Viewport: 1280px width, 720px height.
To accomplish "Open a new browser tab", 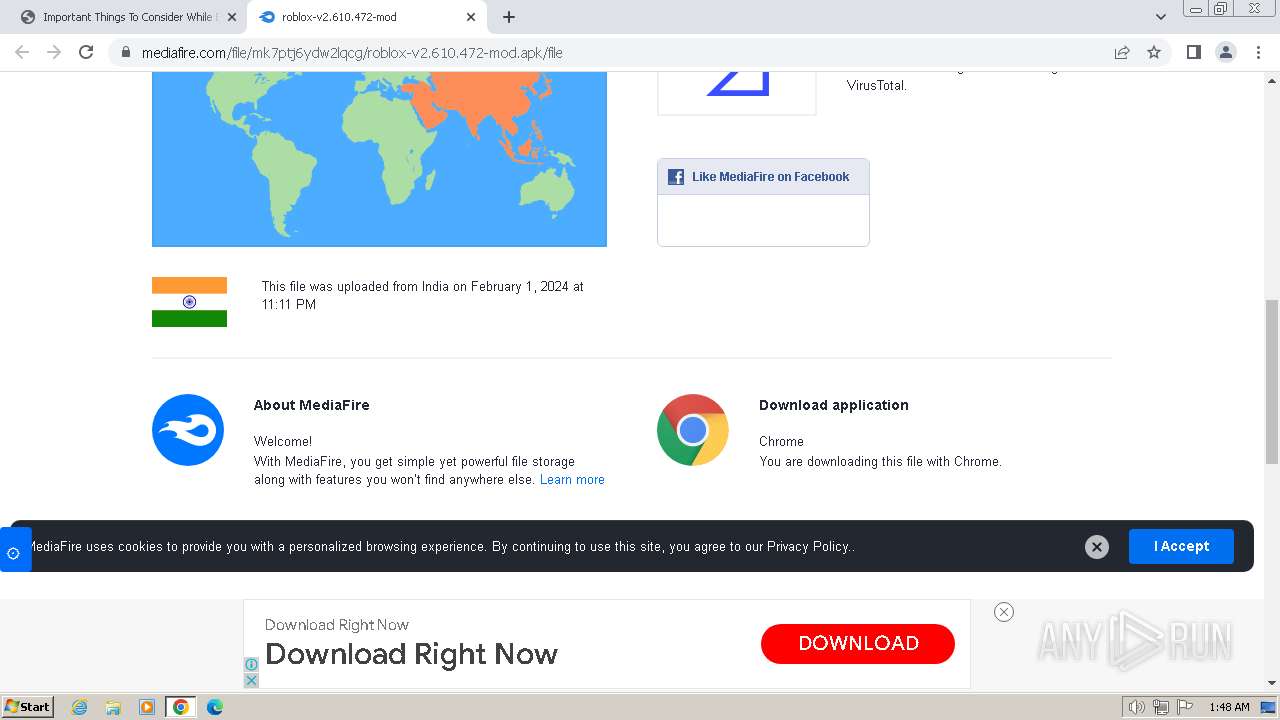I will (x=509, y=17).
